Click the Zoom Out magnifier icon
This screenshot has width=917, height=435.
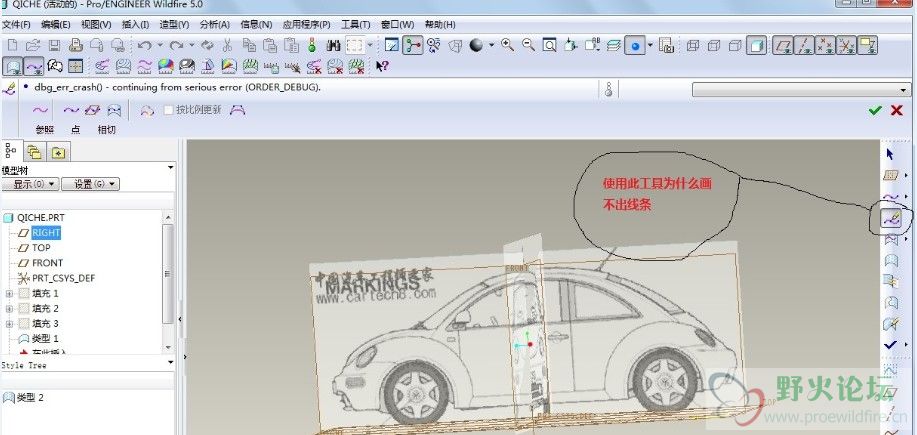(528, 45)
